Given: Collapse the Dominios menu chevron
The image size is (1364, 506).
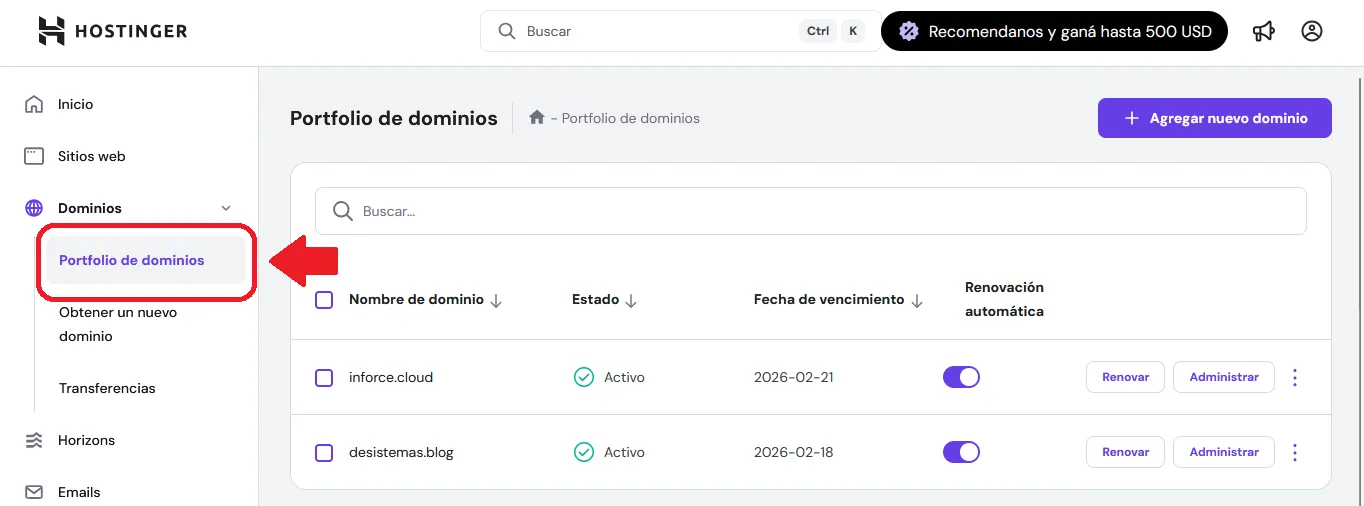Looking at the screenshot, I should point(226,208).
